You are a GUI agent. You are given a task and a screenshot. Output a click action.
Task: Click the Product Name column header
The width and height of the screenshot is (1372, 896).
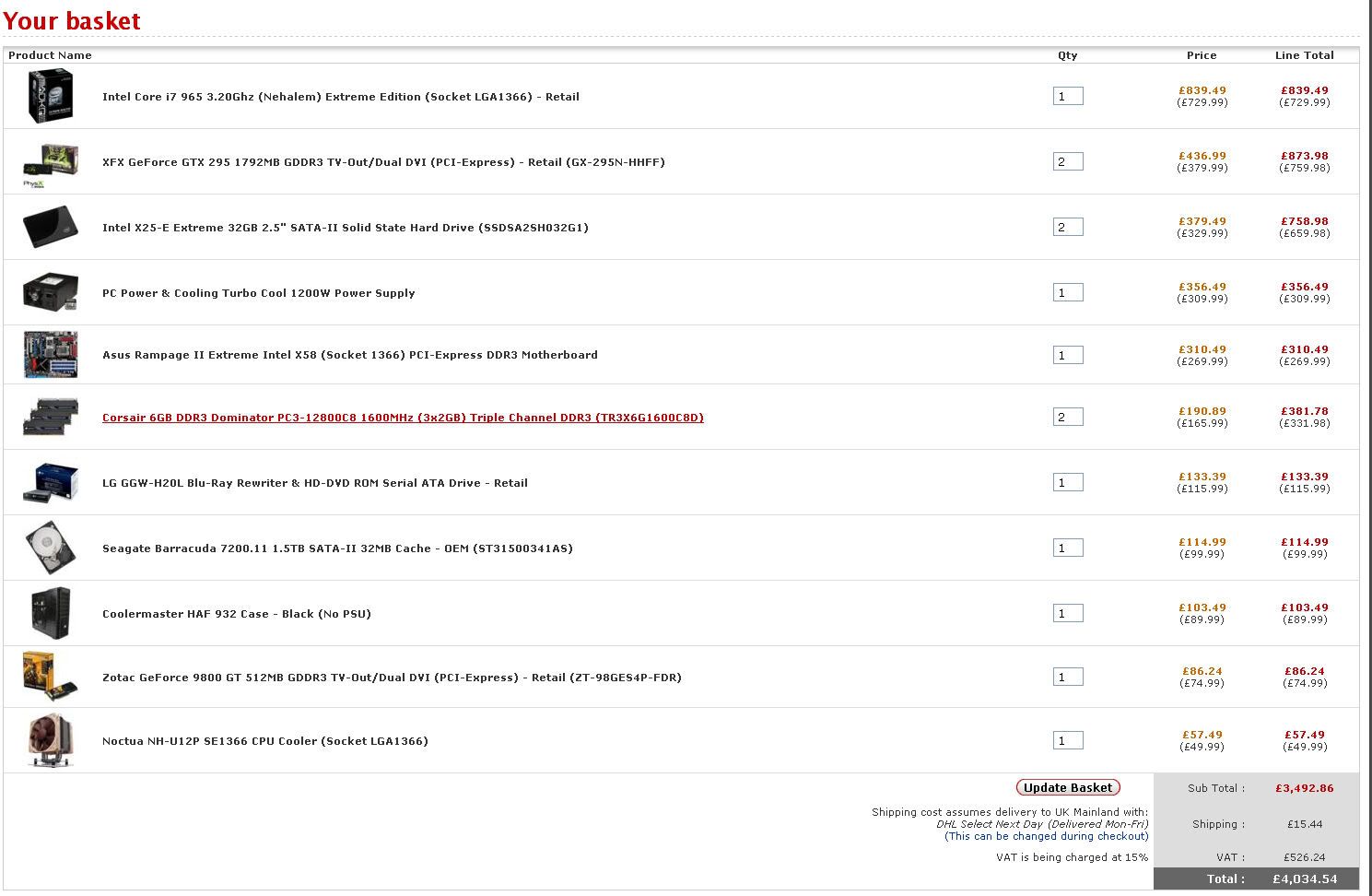point(50,55)
